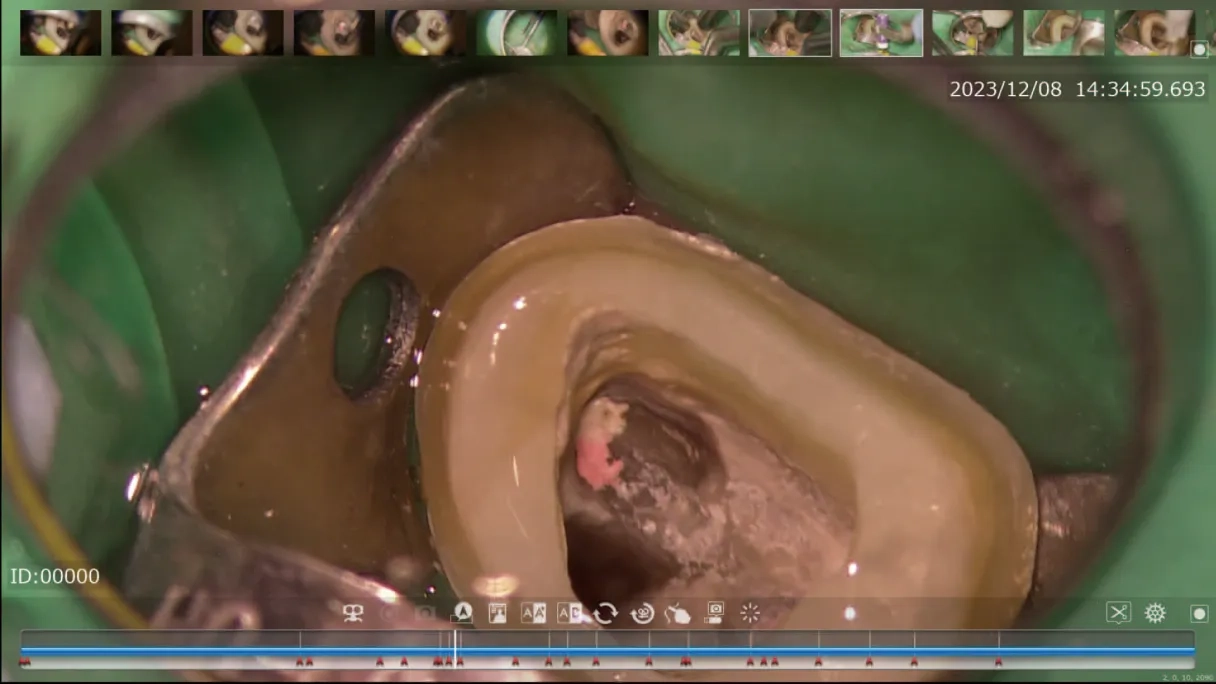
Task: Select the first thumbnail in top strip
Action: (60, 32)
